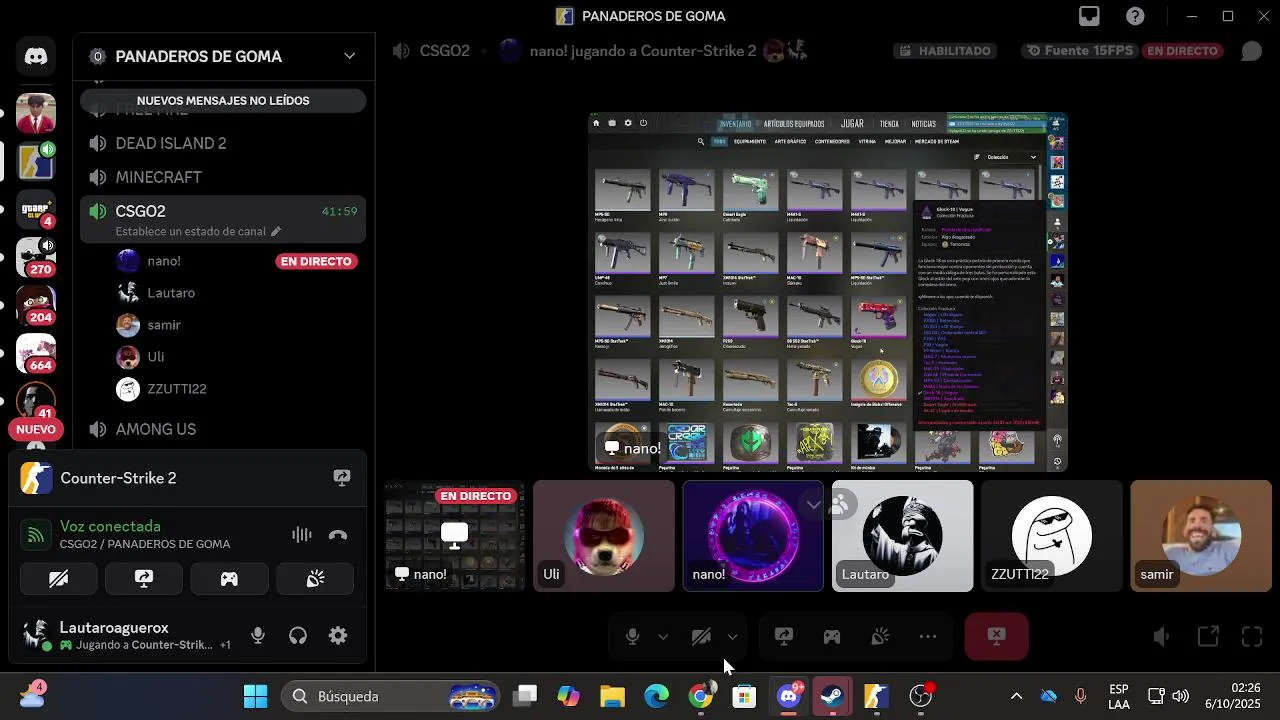This screenshot has width=1280, height=720.
Task: Toggle microphone mute in user panel
Action: 258,636
